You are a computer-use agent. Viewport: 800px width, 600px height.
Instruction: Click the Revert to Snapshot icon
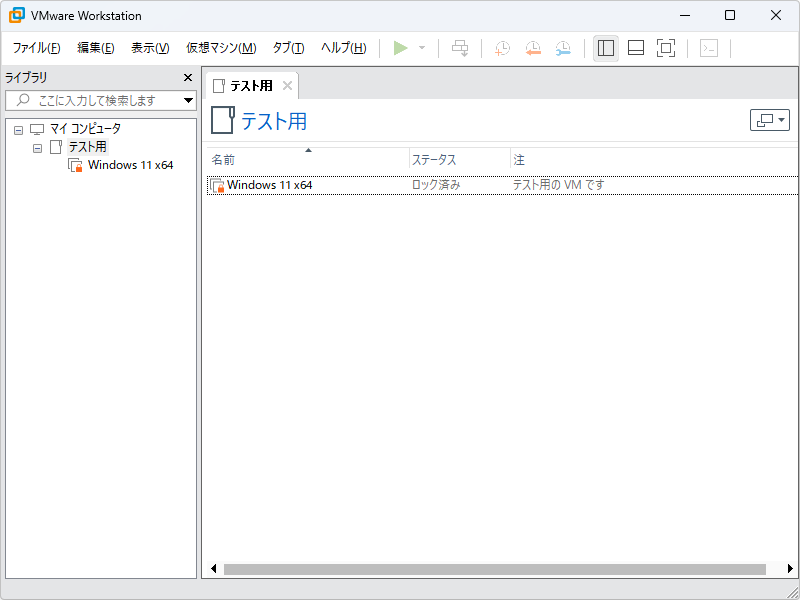(x=533, y=48)
